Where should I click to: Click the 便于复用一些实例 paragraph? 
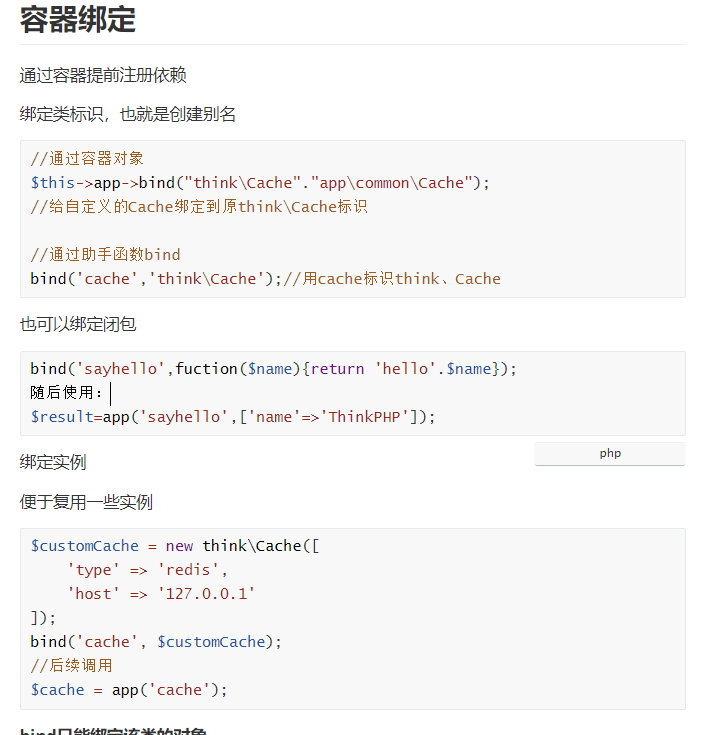tap(86, 502)
